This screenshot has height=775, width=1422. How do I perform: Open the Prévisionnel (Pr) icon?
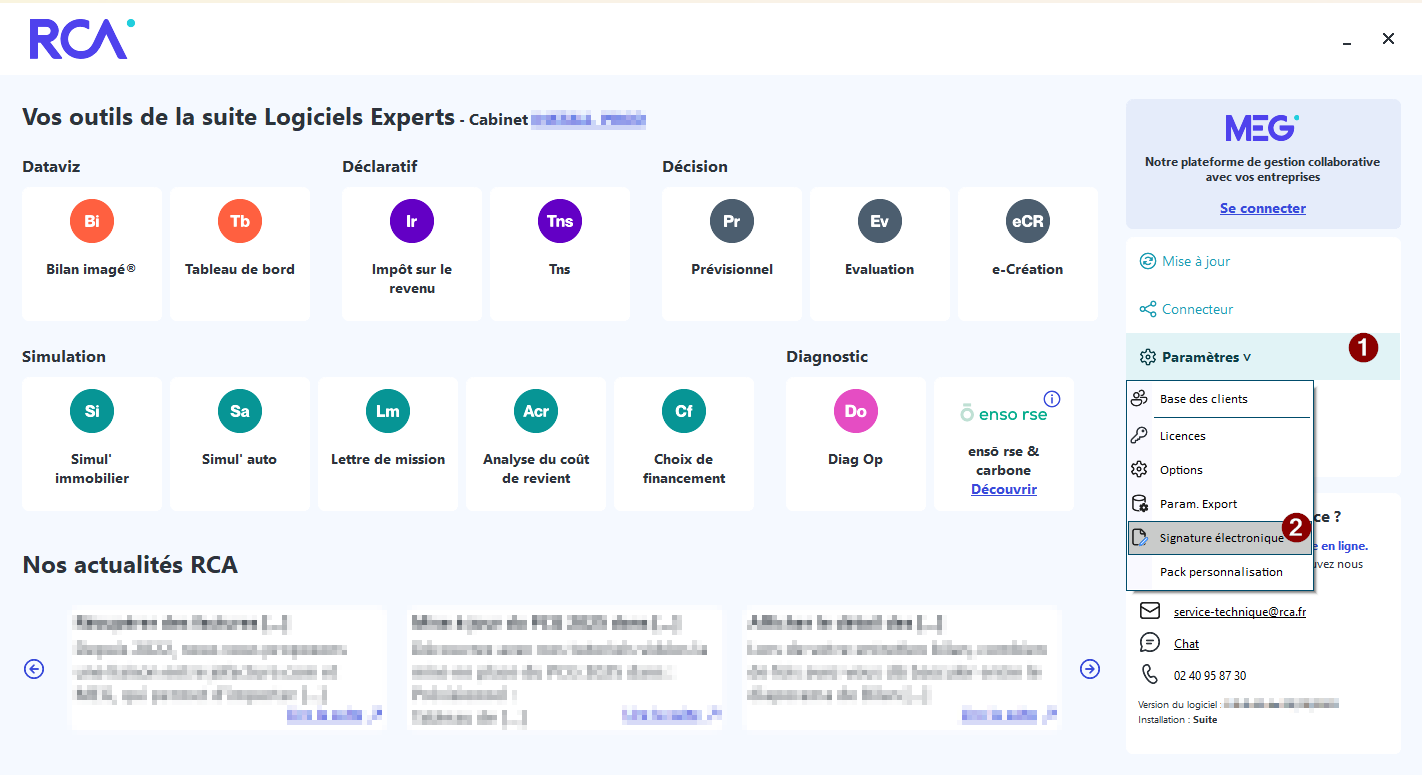(732, 221)
